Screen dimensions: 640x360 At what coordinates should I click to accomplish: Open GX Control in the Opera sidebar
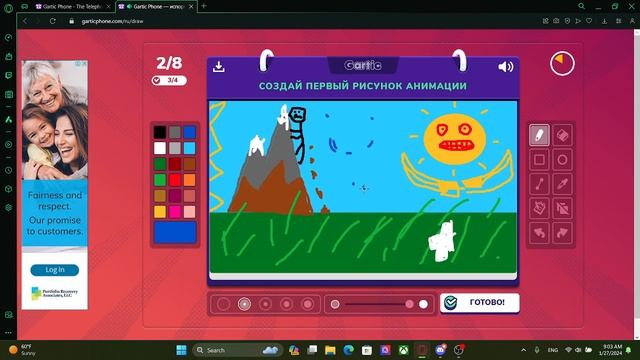tap(9, 38)
